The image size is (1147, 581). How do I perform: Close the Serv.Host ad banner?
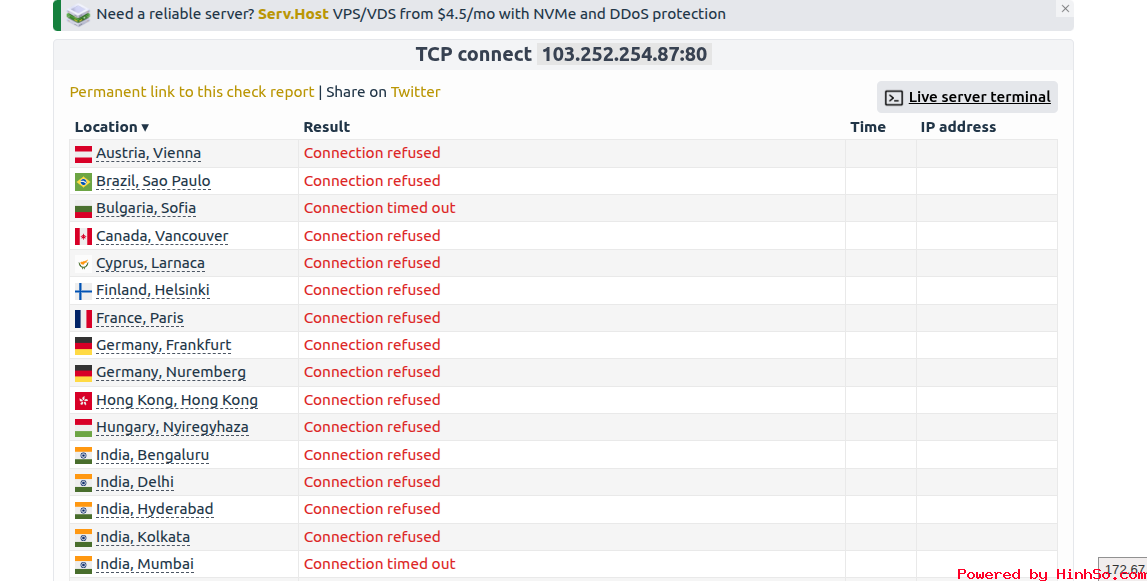1065,9
